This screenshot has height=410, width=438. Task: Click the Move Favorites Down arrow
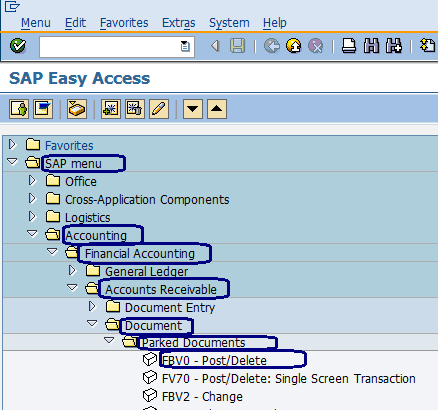coord(193,109)
